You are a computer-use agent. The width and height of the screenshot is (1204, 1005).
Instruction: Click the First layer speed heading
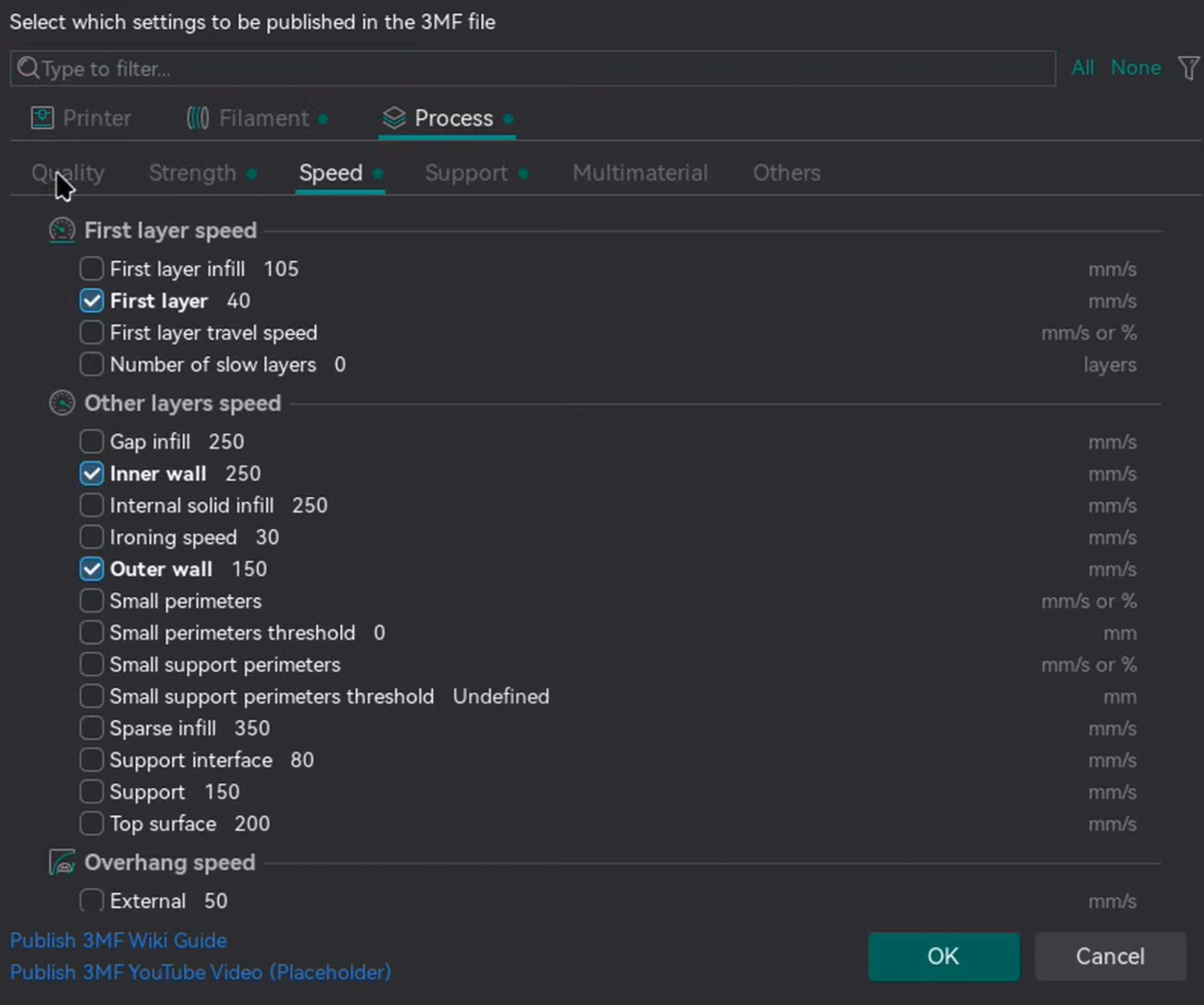(171, 230)
